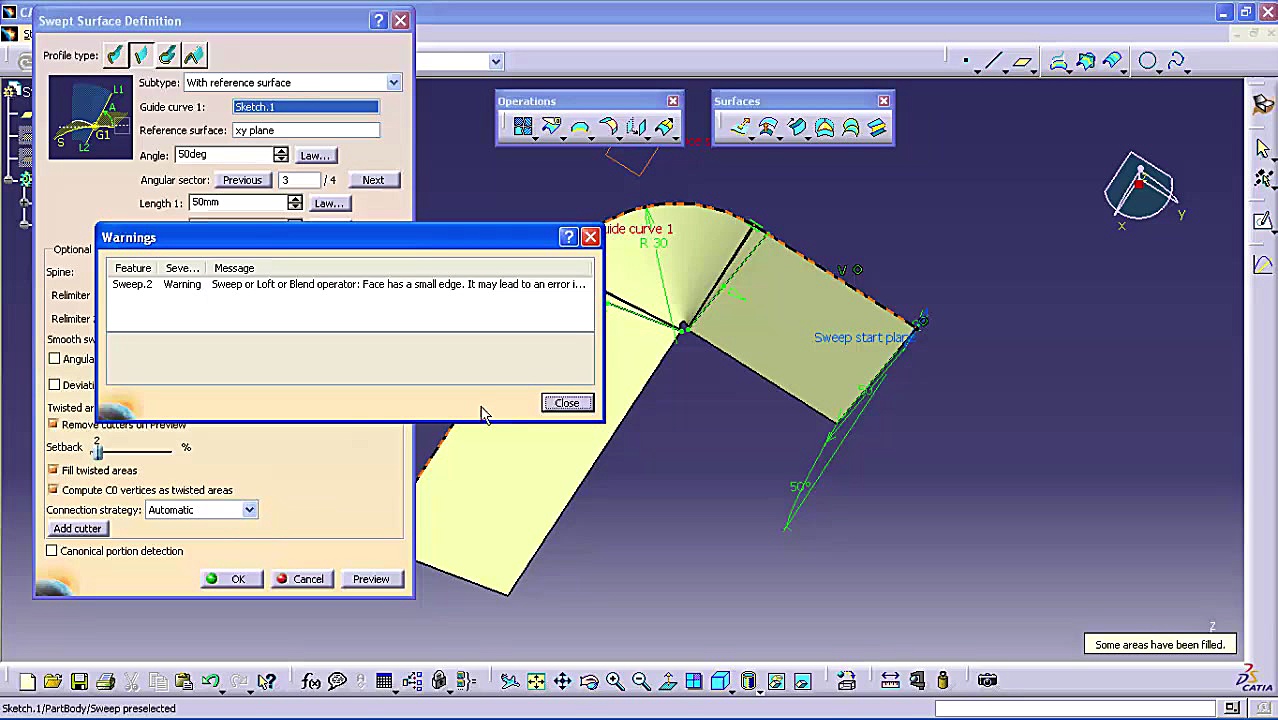This screenshot has width=1278, height=720.
Task: Click the Capture camera icon
Action: (987, 682)
